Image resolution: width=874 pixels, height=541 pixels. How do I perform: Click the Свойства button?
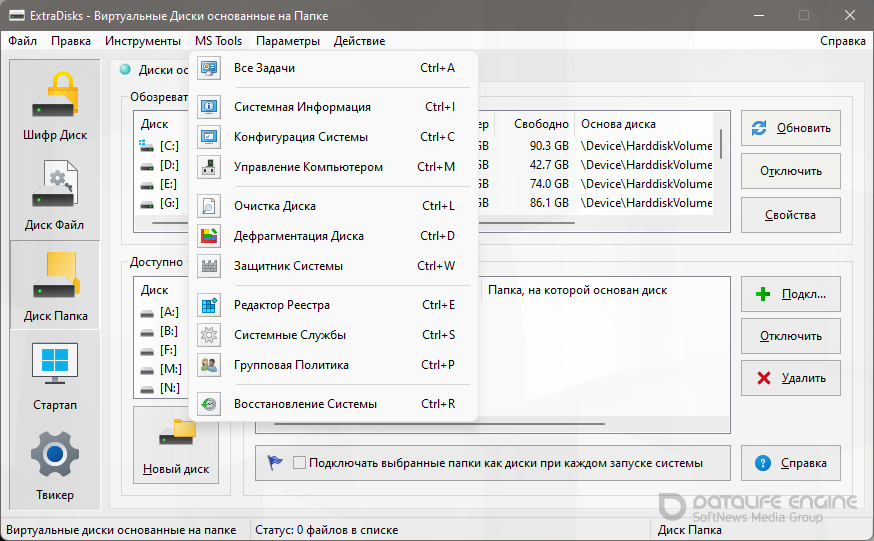790,215
